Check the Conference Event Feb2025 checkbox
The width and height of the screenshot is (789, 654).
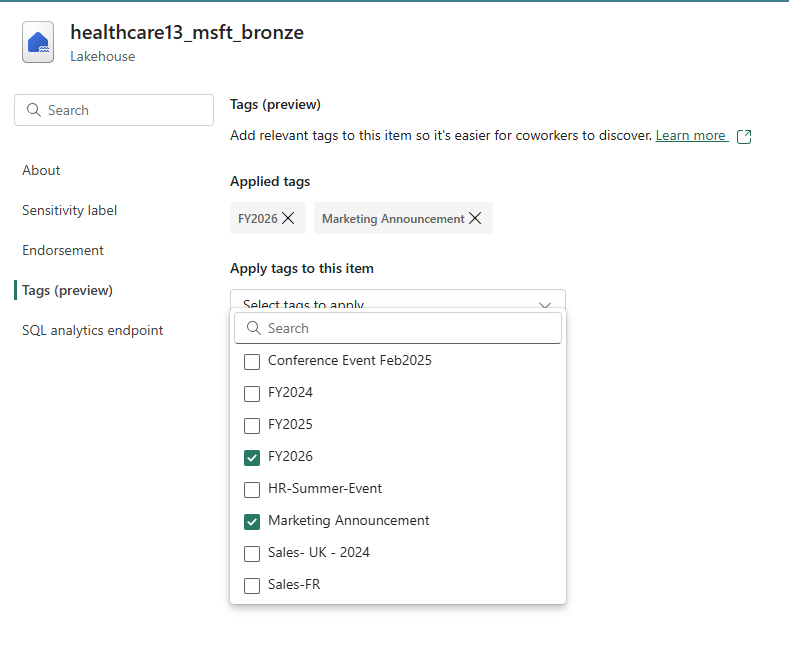(x=252, y=362)
